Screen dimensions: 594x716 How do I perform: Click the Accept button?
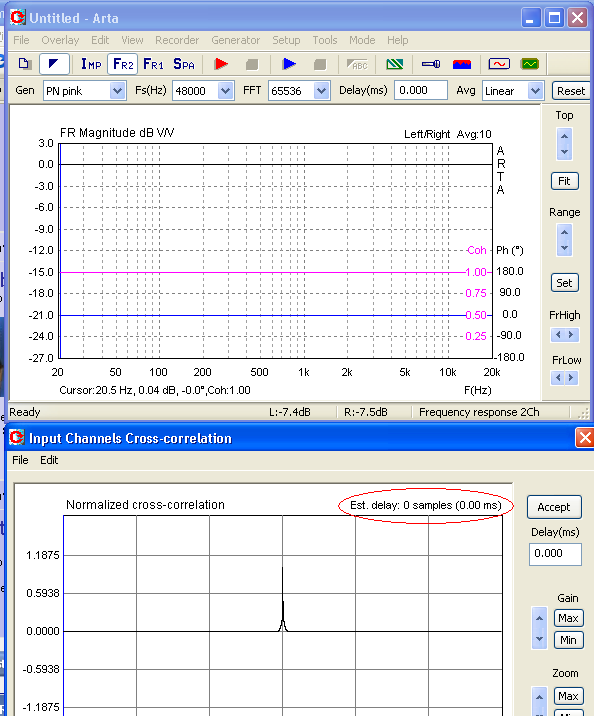[554, 507]
